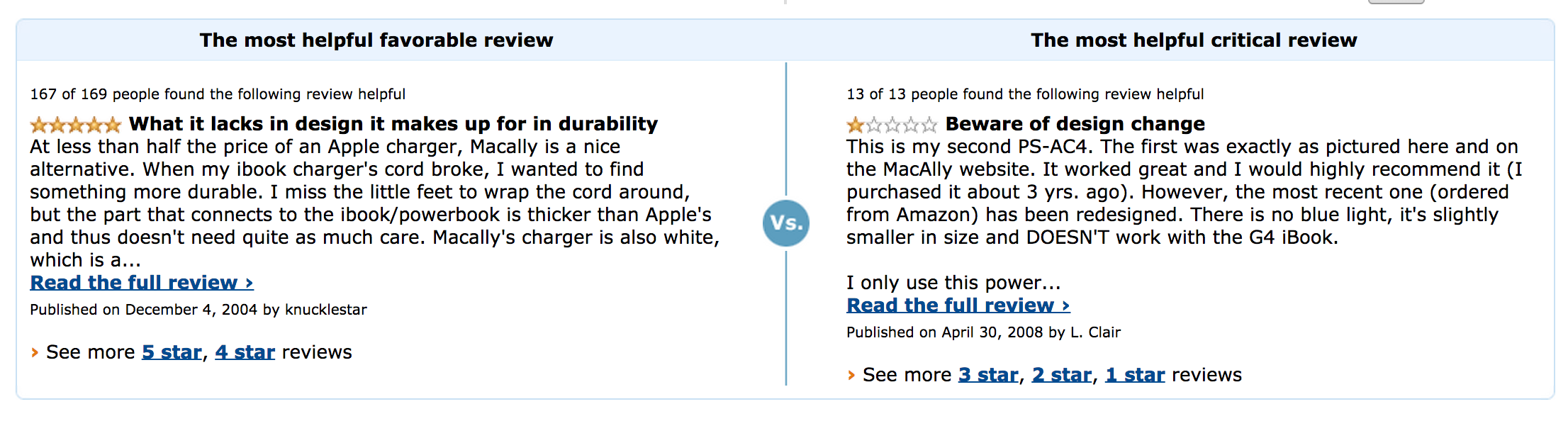Click the 167 of 169 people helpful text
The height and width of the screenshot is (421, 1568).
[218, 94]
